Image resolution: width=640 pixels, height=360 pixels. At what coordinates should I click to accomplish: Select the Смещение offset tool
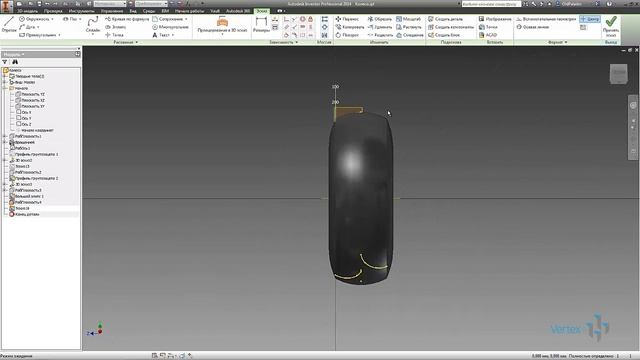410,35
